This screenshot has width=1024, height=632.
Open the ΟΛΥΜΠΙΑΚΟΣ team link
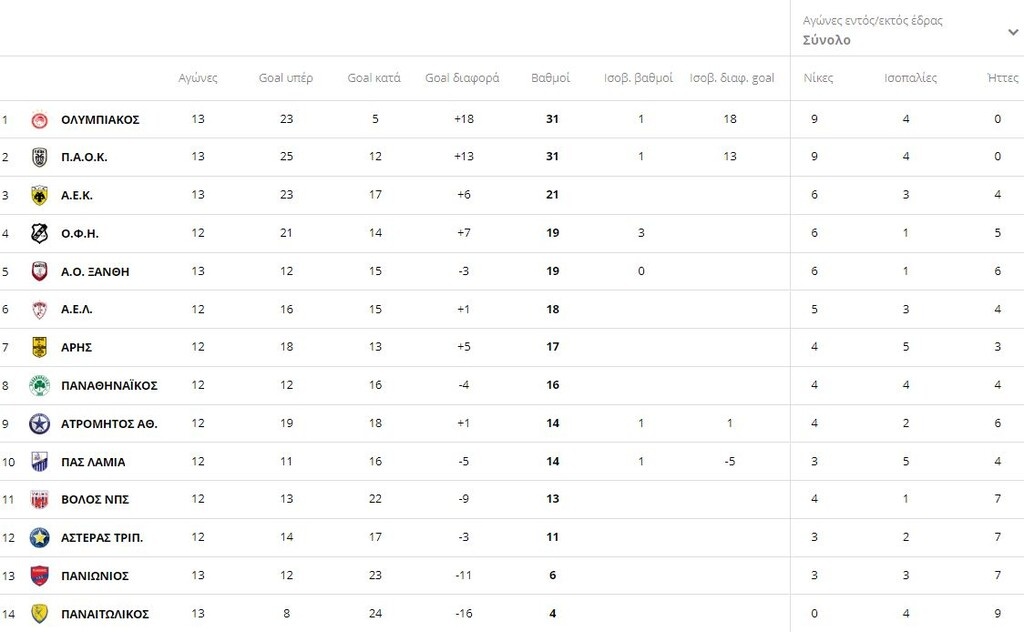click(x=100, y=120)
